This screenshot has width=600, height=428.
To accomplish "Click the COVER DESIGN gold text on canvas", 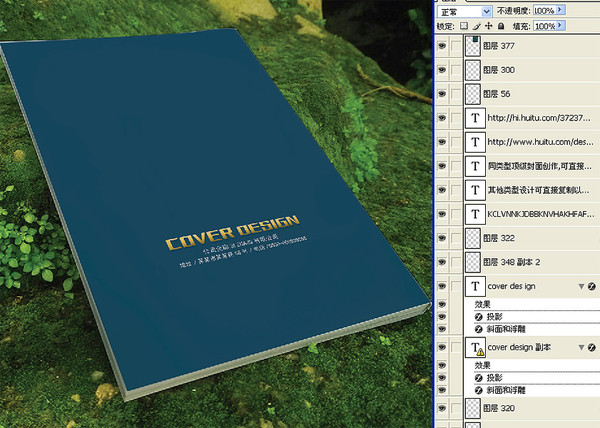I will pos(232,232).
